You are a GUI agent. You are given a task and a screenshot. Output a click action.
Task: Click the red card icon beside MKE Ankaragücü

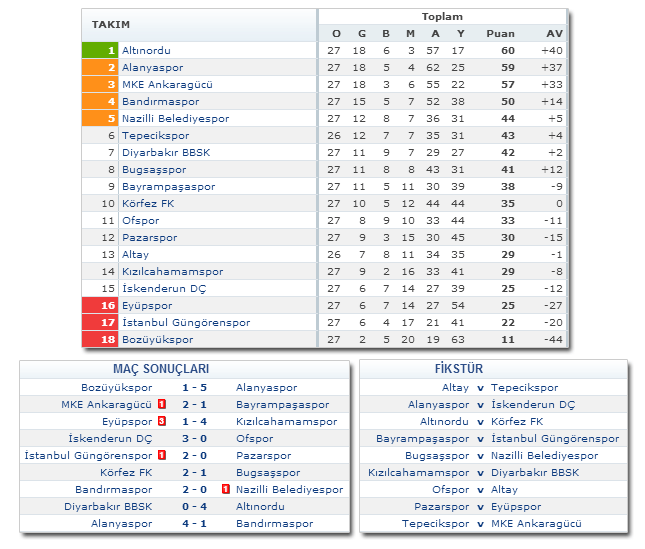click(161, 405)
